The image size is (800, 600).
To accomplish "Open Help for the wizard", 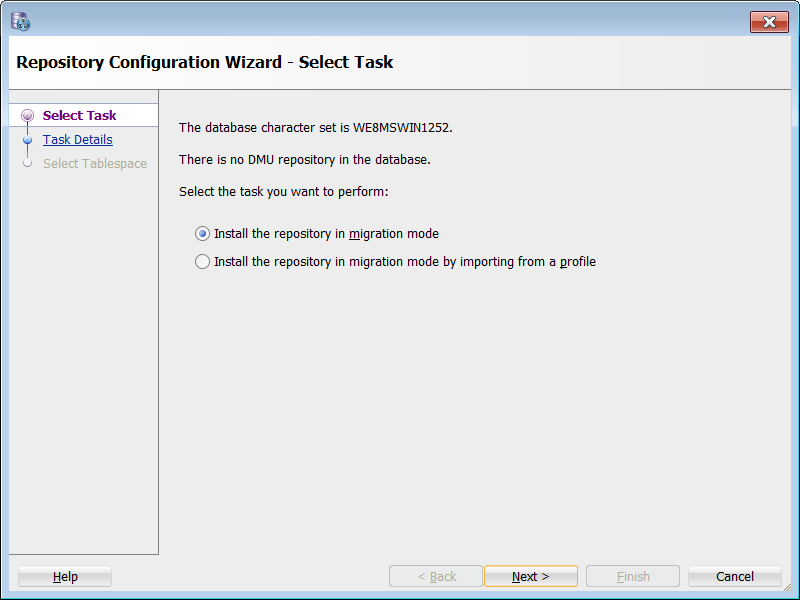I will coord(65,577).
